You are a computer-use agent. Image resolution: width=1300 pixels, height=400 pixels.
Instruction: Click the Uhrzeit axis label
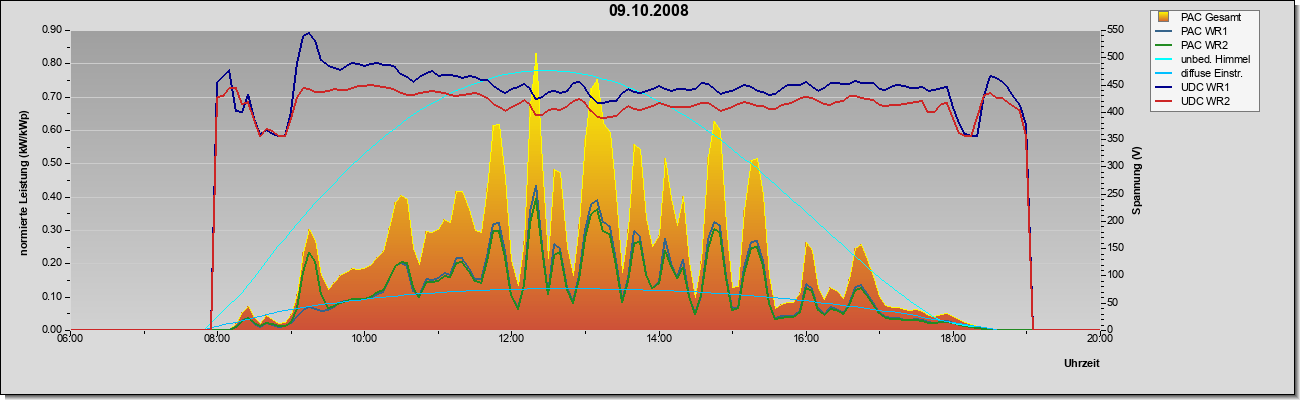pyautogui.click(x=1082, y=364)
